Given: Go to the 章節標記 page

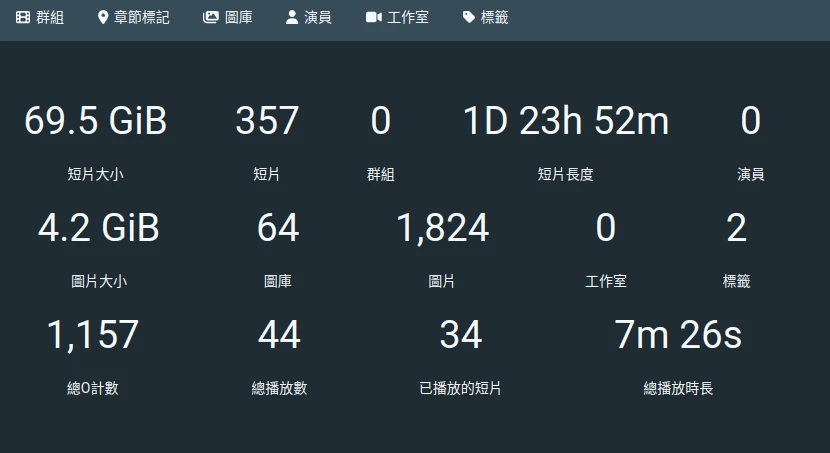Looking at the screenshot, I should pyautogui.click(x=134, y=17).
